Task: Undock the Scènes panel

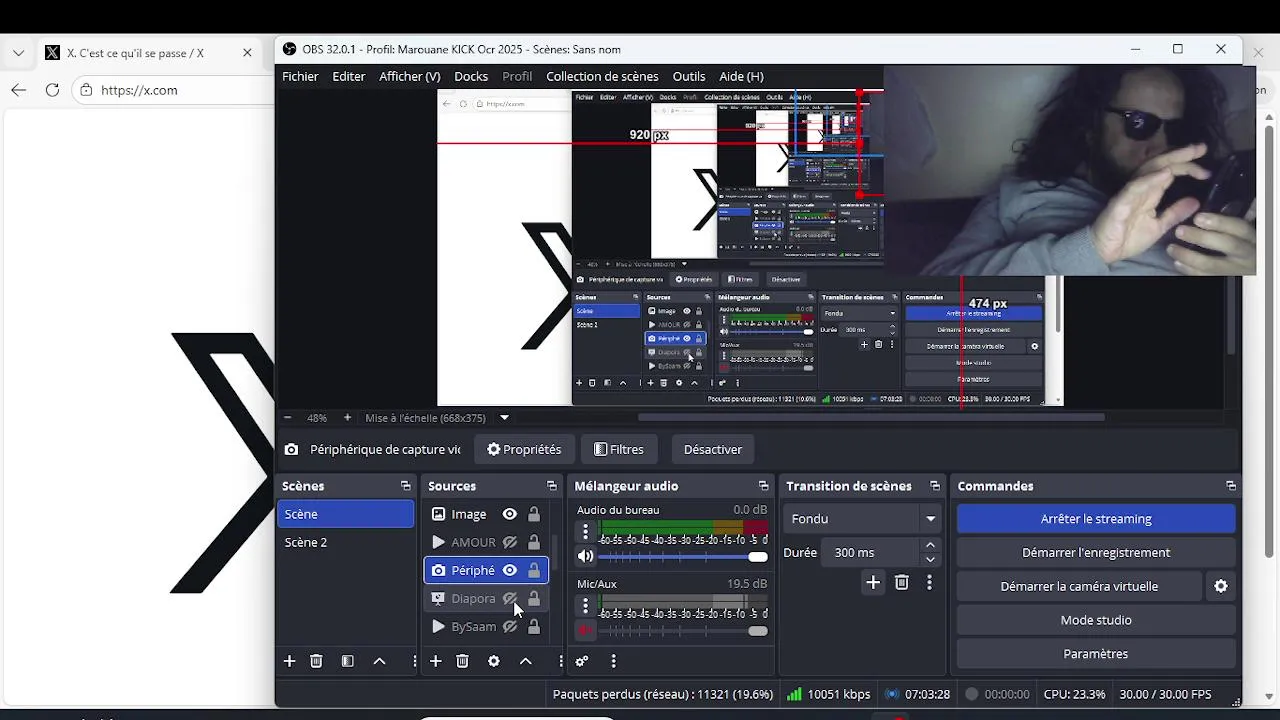Action: pos(405,486)
